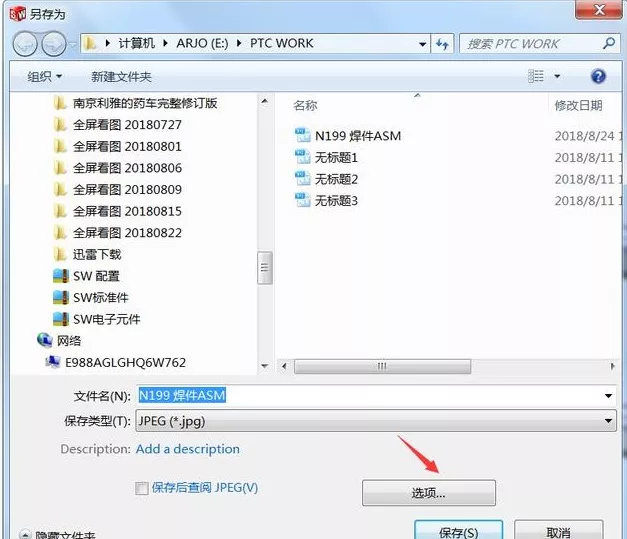
Task: Open the 保存类型 JPEG (*.jpg) dropdown
Action: 375,421
